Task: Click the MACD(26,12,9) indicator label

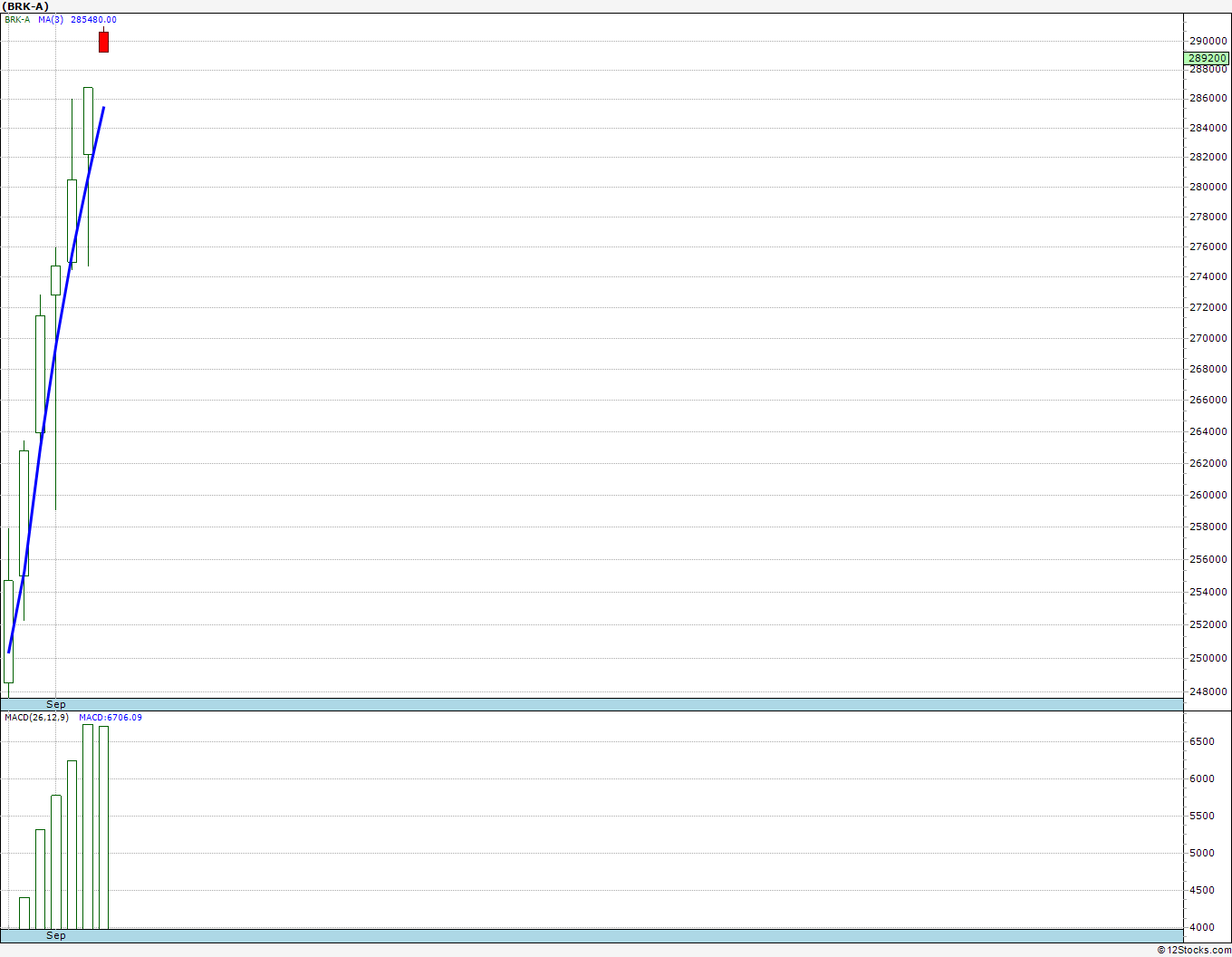Action: [x=35, y=717]
